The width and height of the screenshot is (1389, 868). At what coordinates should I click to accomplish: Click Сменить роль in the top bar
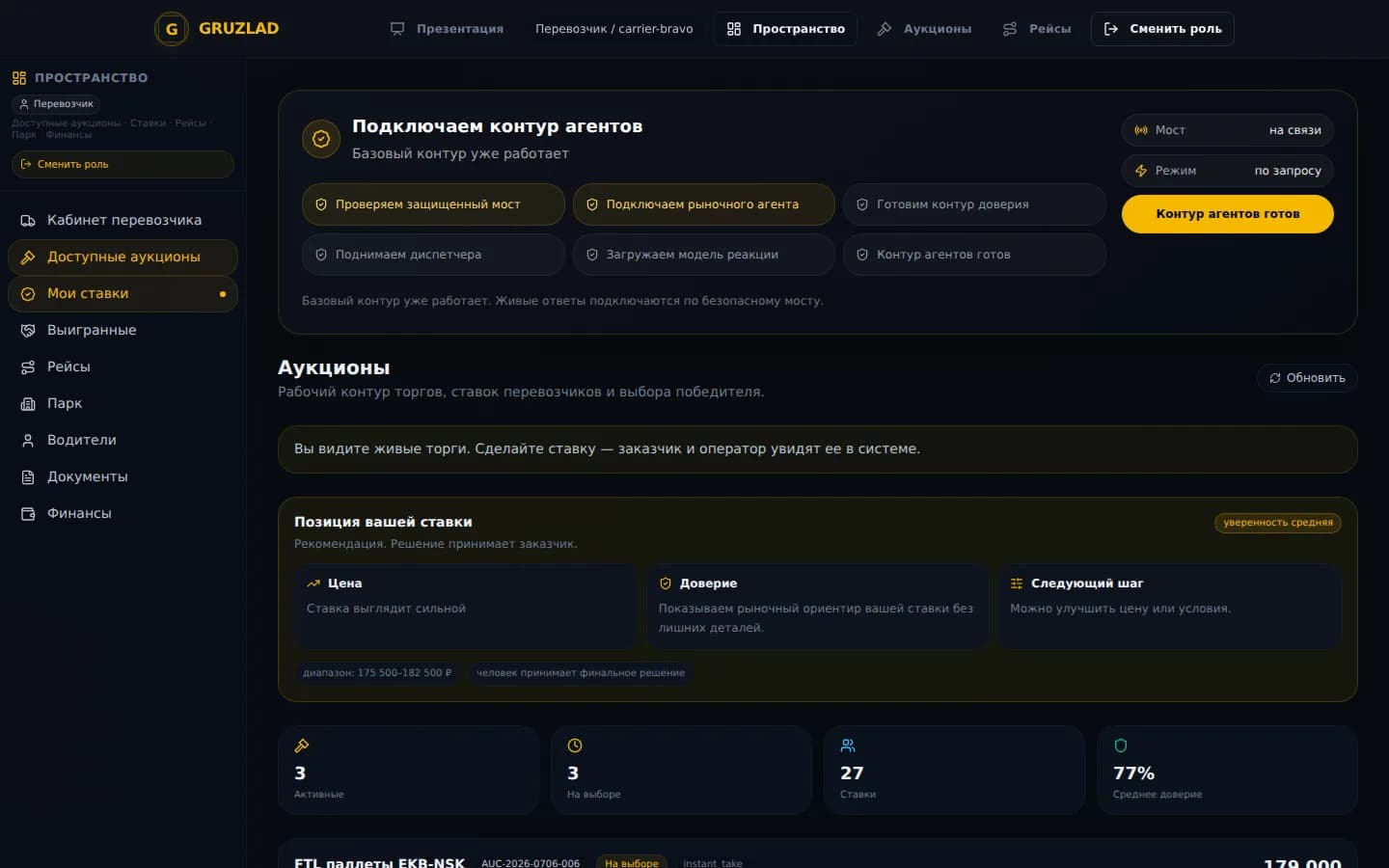(1162, 29)
